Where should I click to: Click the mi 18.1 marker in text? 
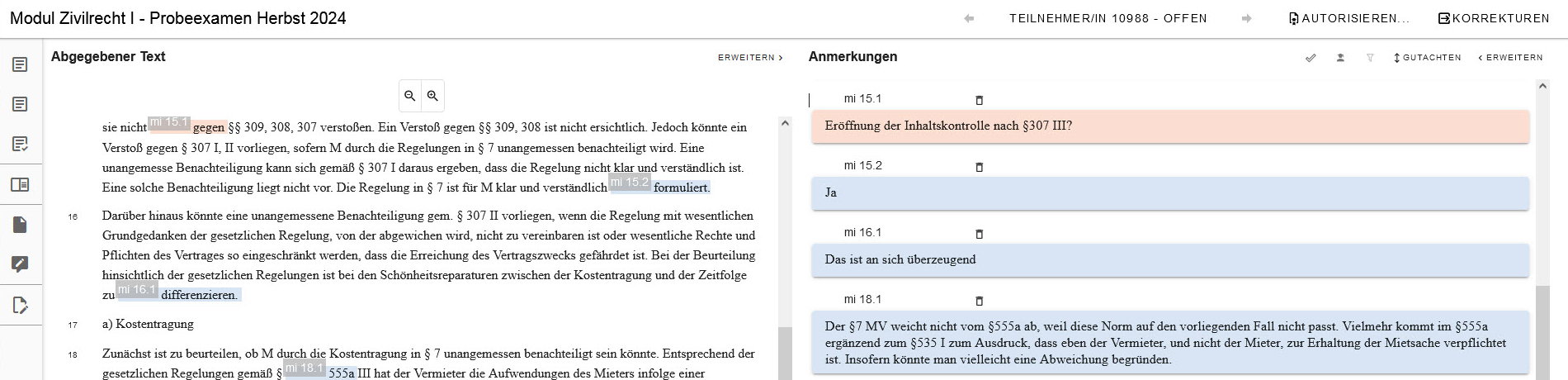click(305, 368)
